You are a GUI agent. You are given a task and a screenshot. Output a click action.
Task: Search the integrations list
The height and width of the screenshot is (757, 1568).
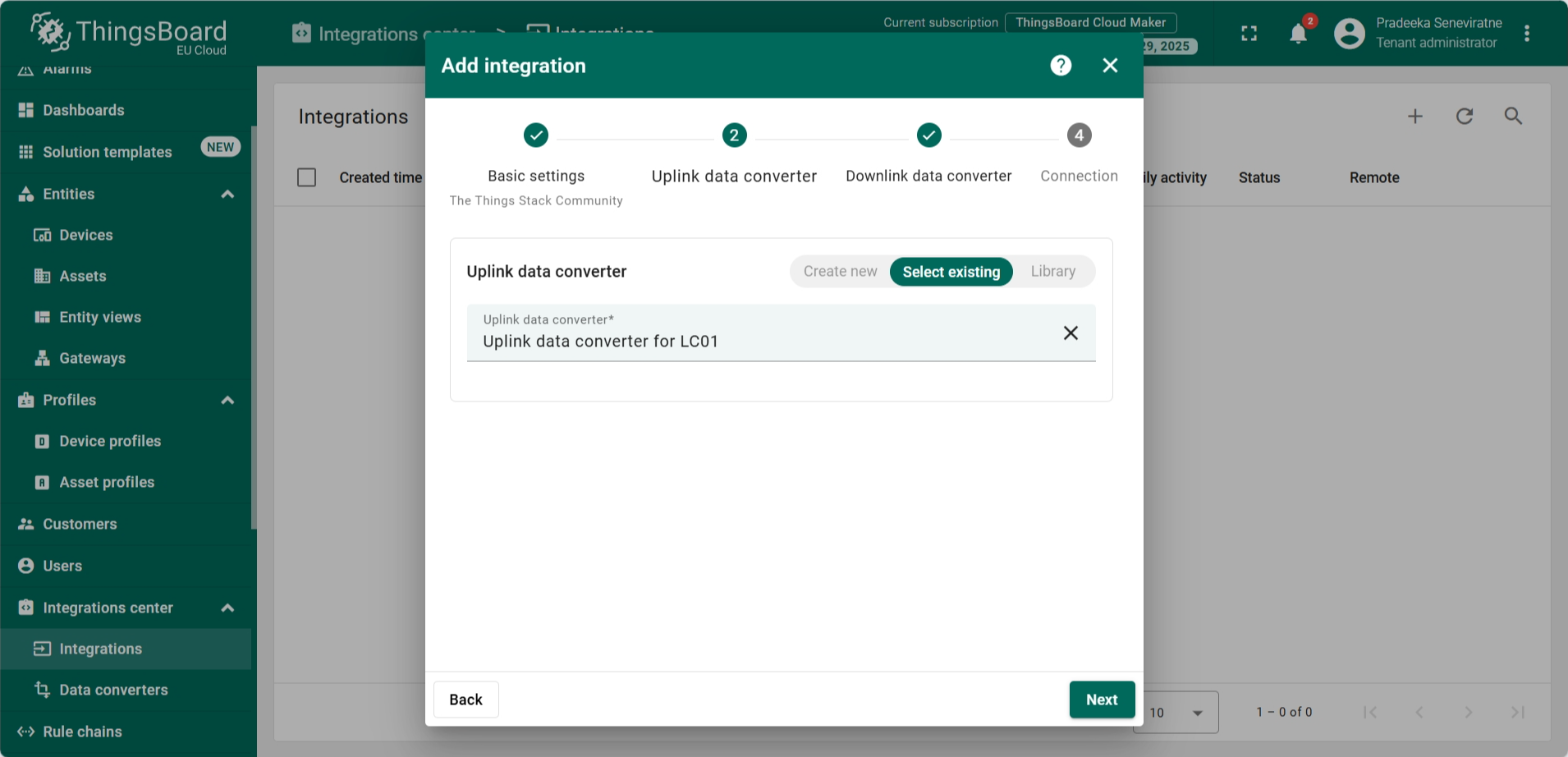click(x=1513, y=117)
